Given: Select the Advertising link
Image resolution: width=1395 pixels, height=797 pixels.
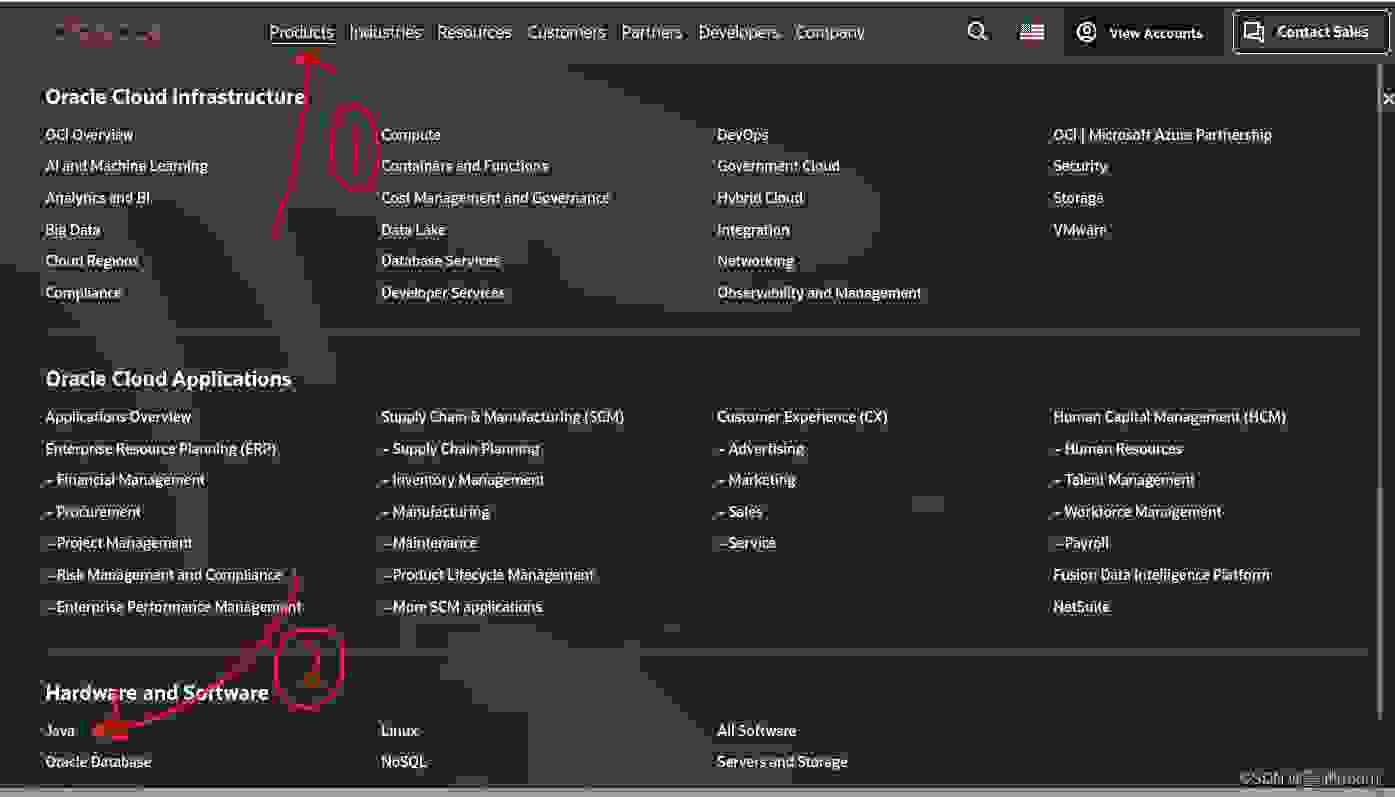Looking at the screenshot, I should pos(760,449).
